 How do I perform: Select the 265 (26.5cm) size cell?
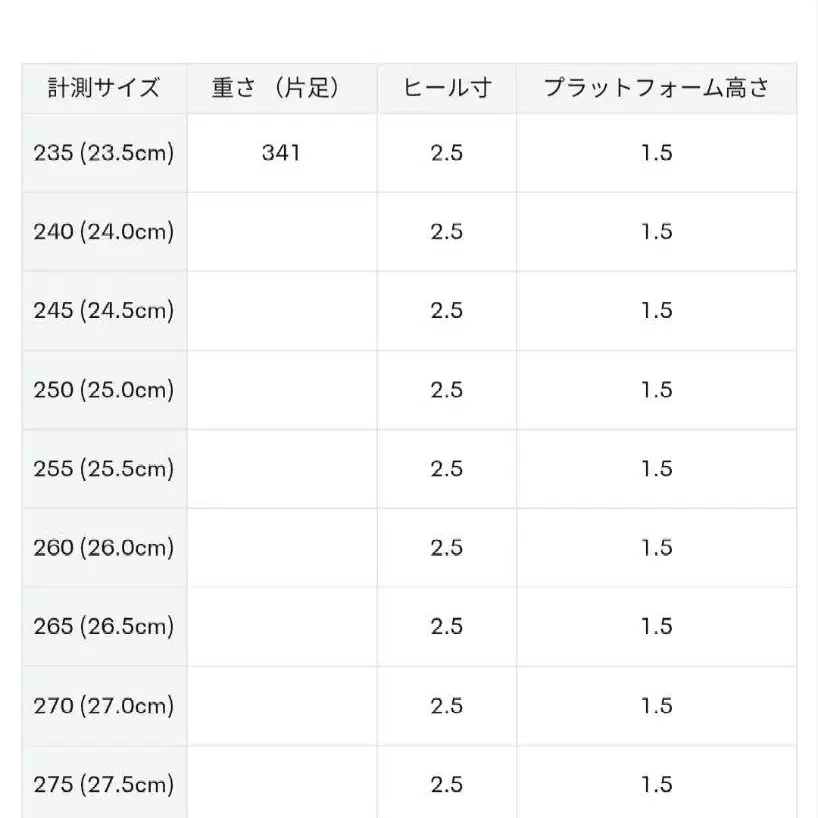pyautogui.click(x=104, y=626)
